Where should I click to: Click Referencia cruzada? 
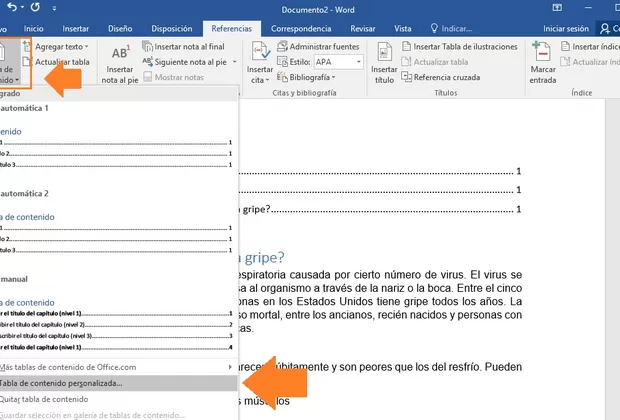tap(440, 77)
